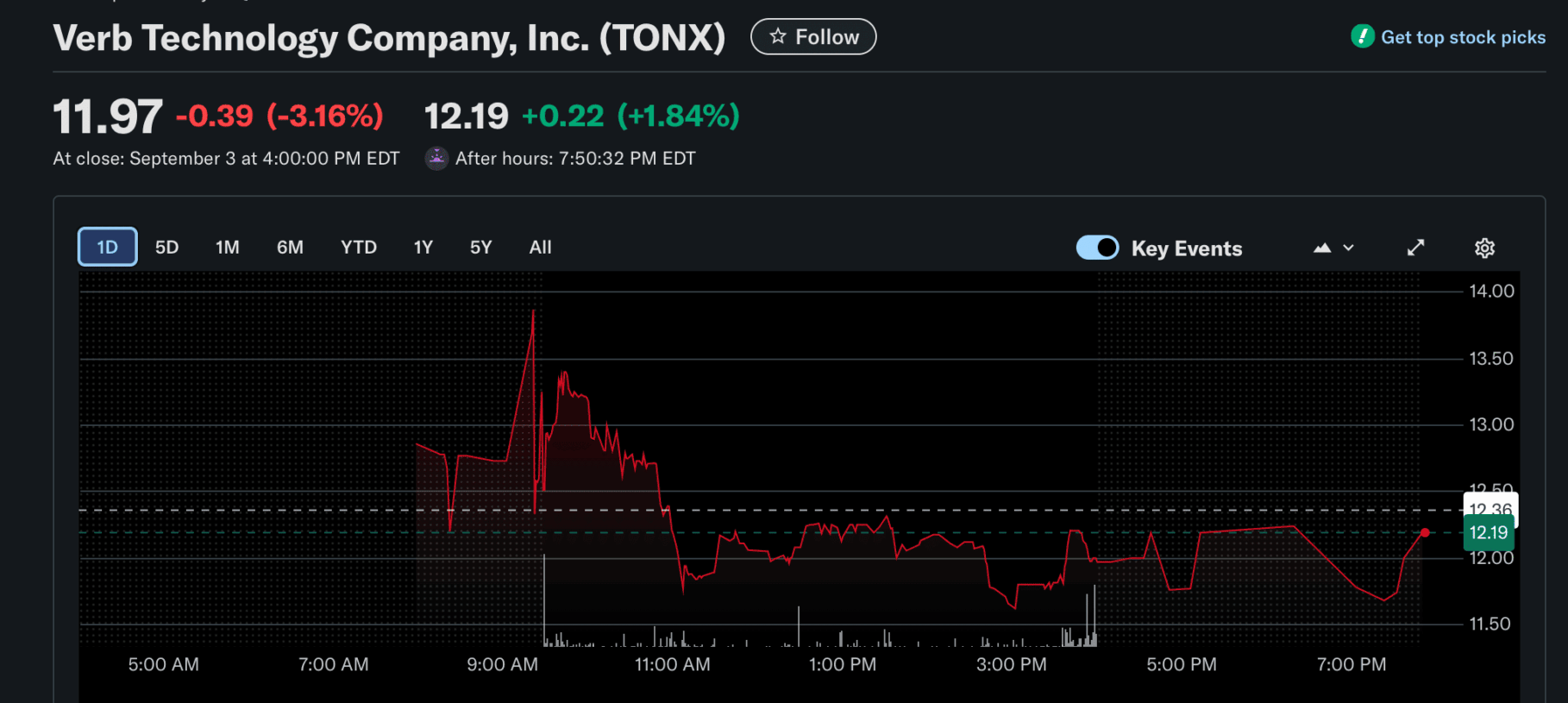Viewport: 1568px width, 703px height.
Task: Select the 1Y time range
Action: point(423,248)
